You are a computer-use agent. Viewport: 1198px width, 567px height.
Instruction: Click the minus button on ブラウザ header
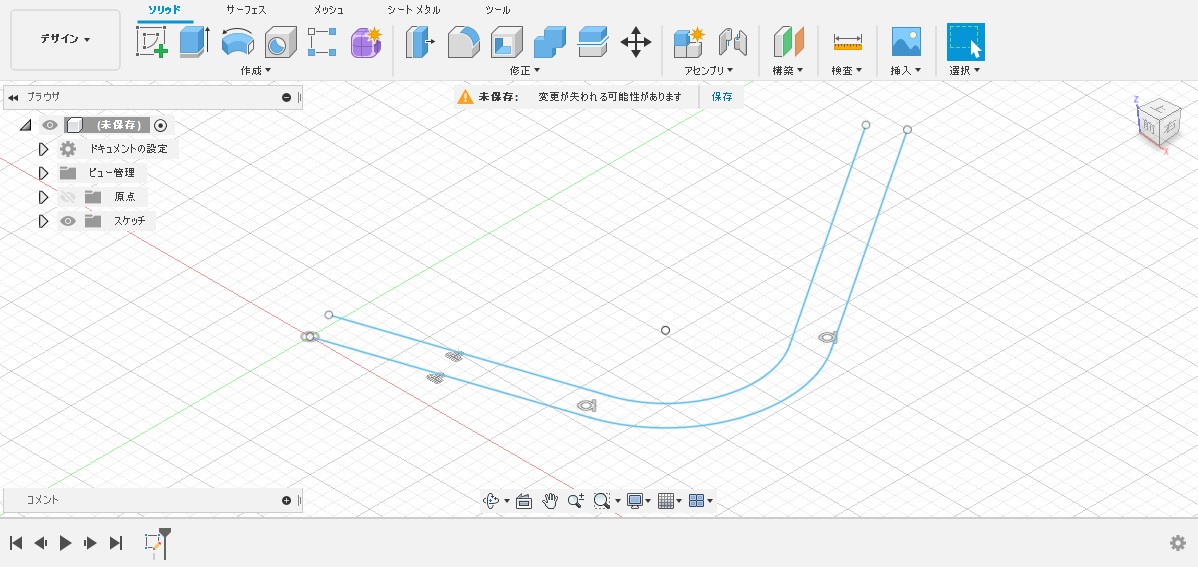287,97
